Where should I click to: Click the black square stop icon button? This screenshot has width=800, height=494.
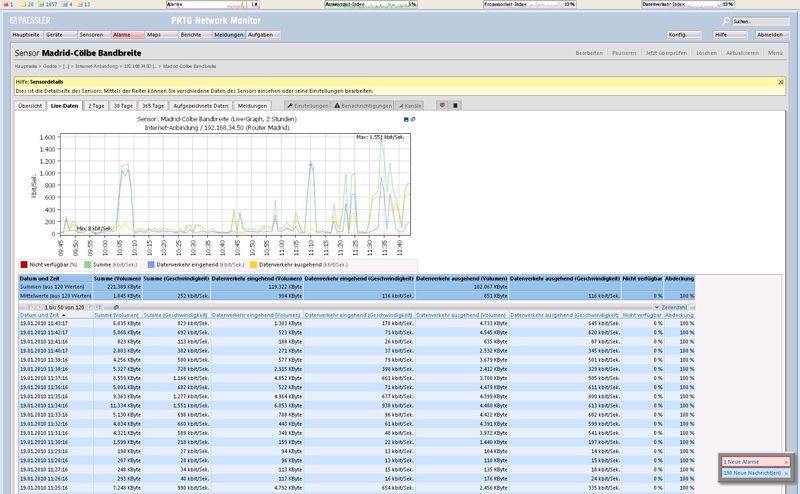(x=455, y=105)
